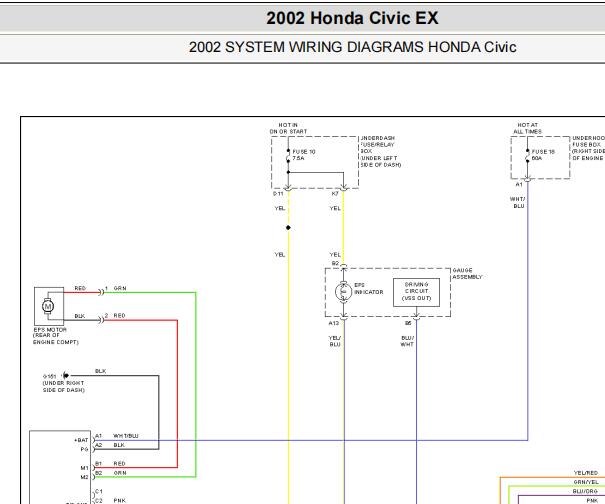Click the "WHT/BLU" label at terminal A1 of +BAT
The image size is (605, 504).
click(126, 436)
